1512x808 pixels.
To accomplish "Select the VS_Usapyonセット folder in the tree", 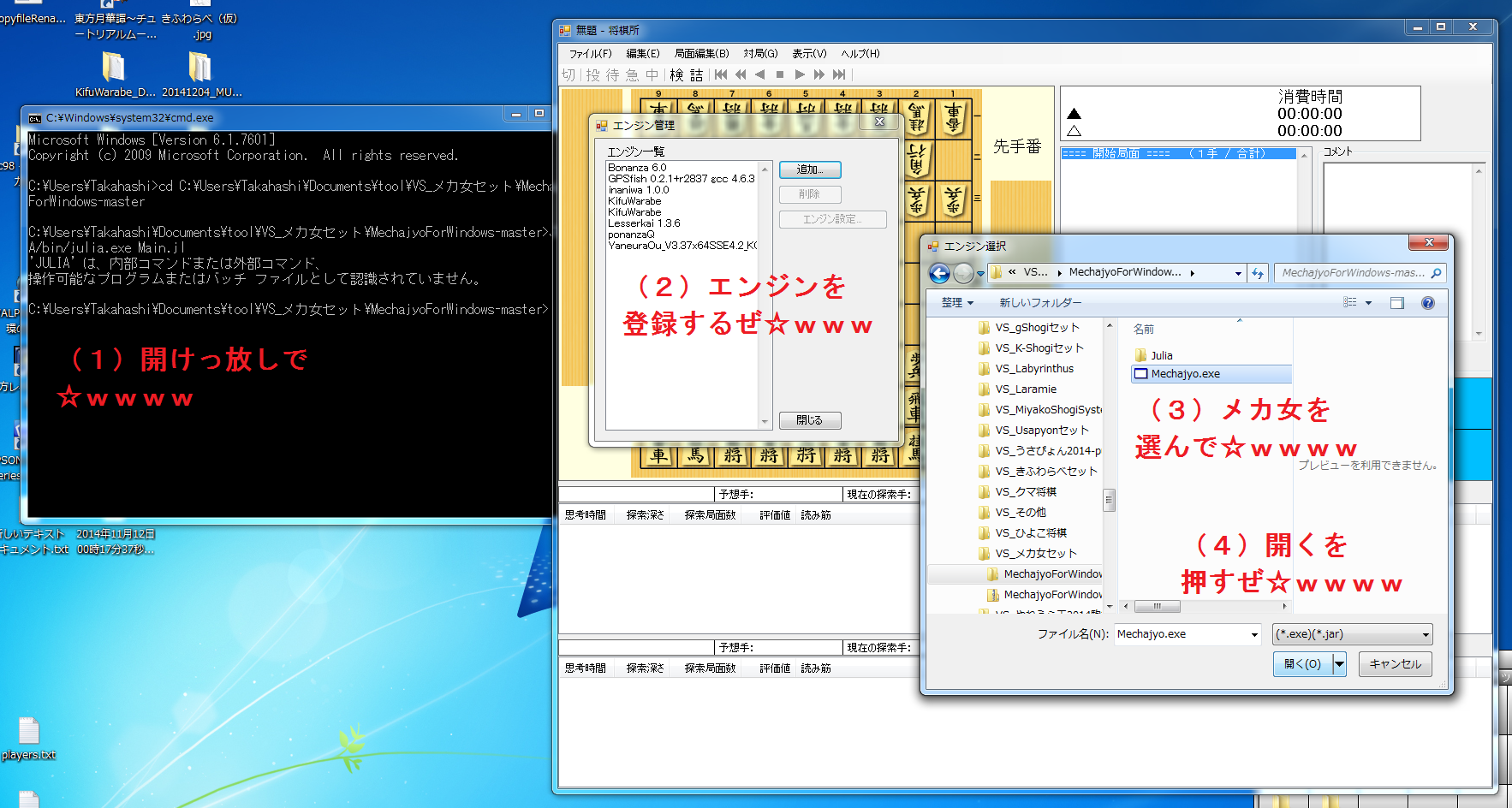I will click(x=1033, y=431).
